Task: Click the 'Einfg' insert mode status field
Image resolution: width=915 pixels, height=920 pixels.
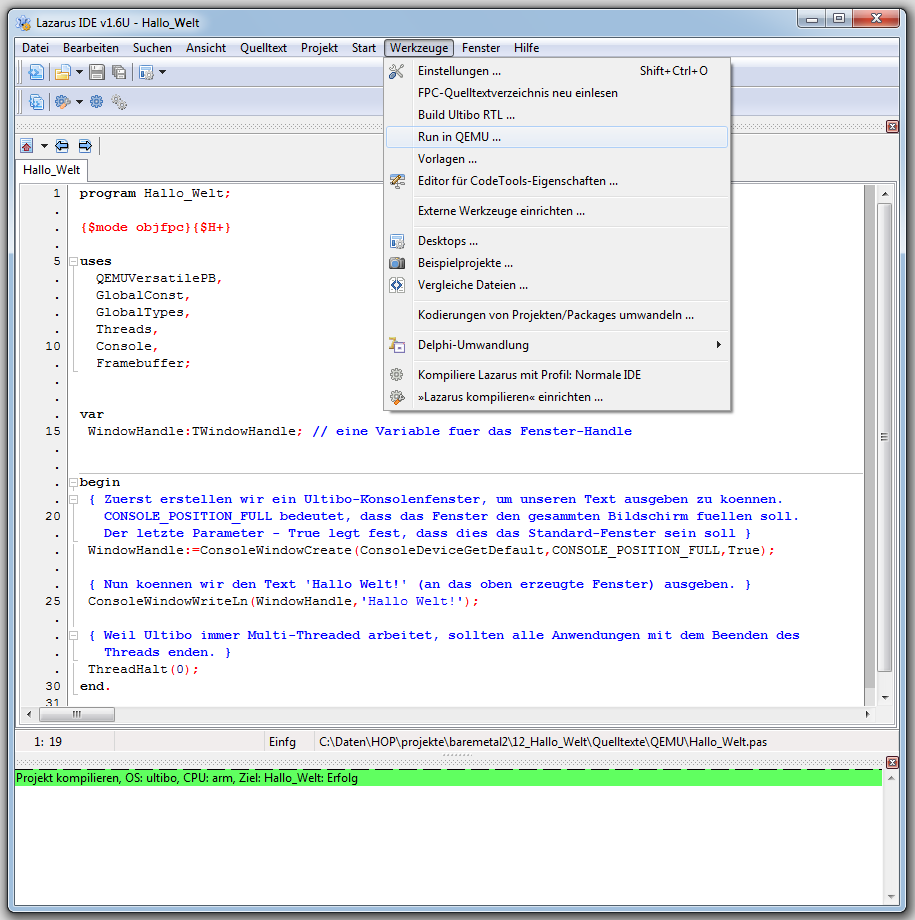Action: coord(282,742)
